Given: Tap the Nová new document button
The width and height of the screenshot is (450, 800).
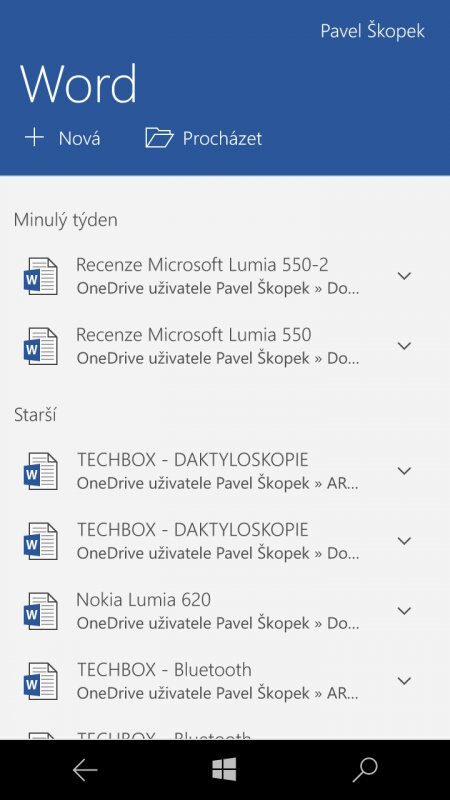Looking at the screenshot, I should [x=62, y=138].
